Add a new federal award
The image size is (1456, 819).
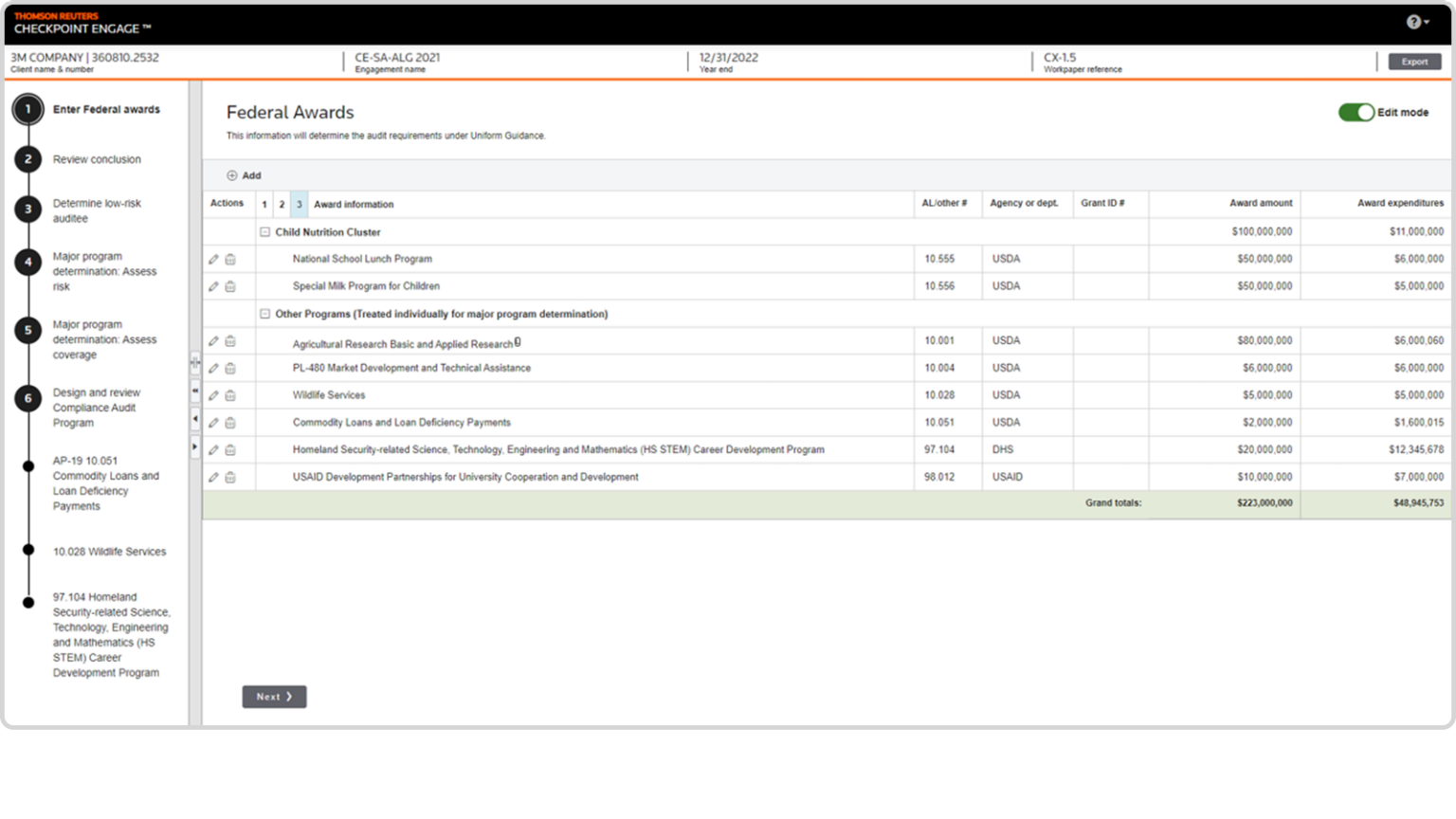coord(244,175)
